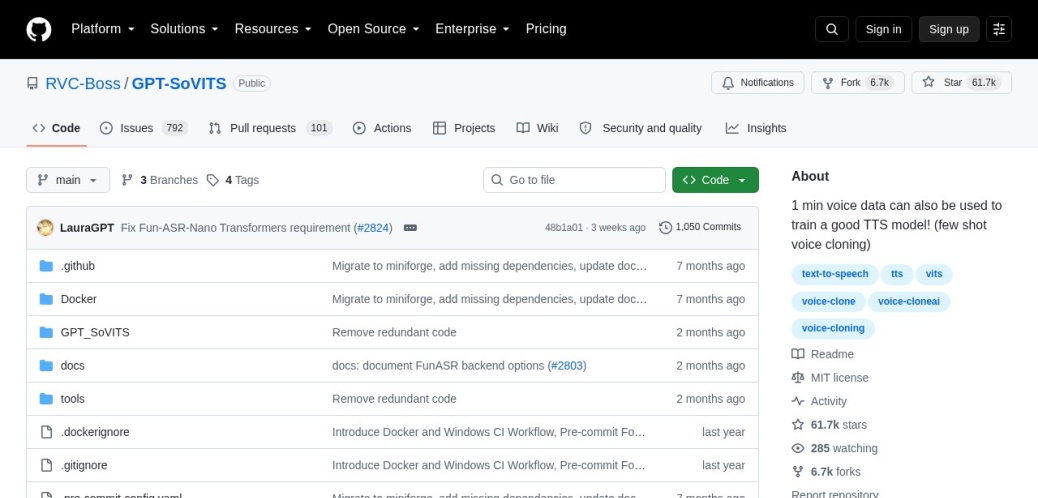Click the docs folder icon

(46, 366)
